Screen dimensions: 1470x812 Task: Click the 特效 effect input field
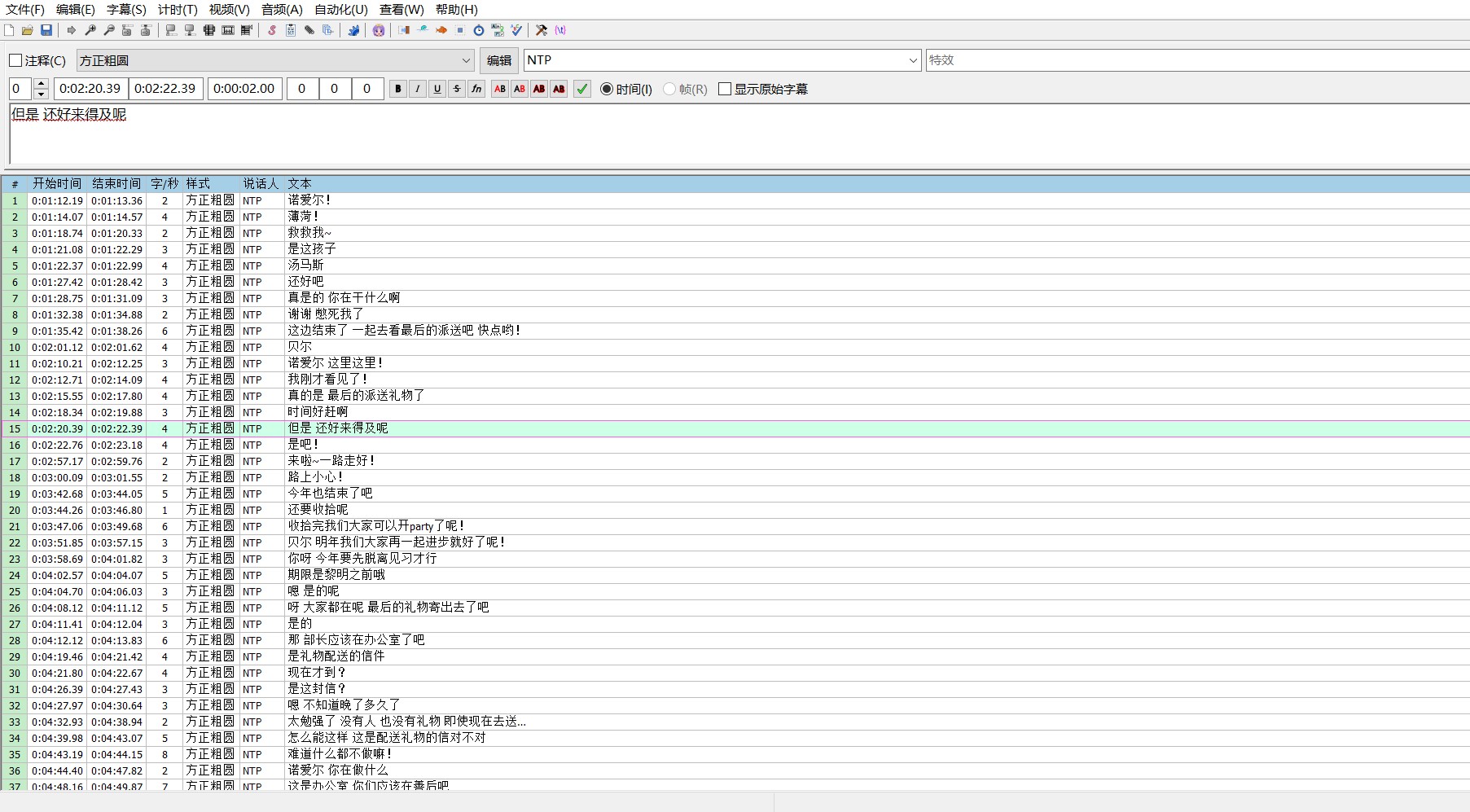click(x=1197, y=60)
